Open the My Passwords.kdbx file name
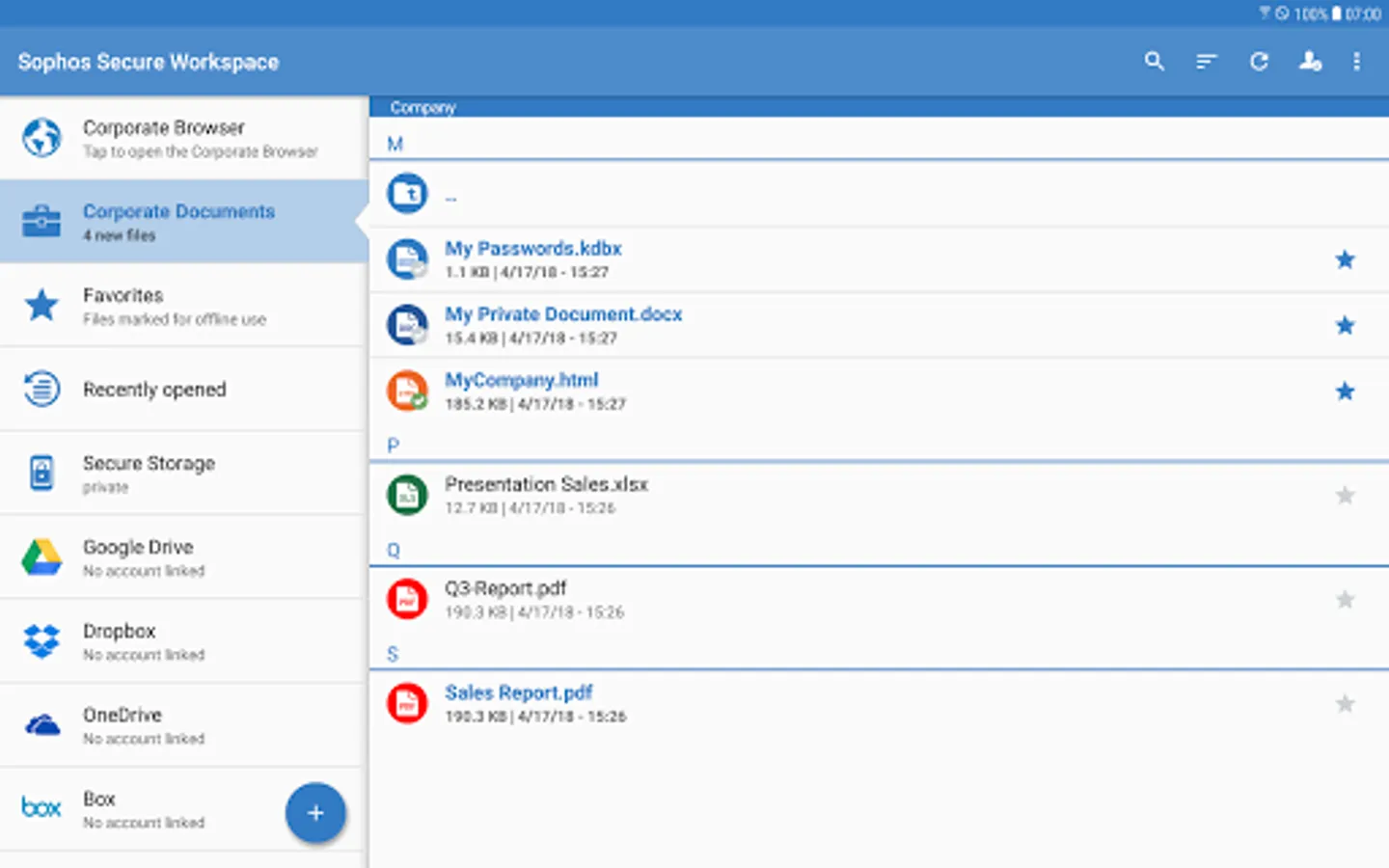This screenshot has height=868, width=1389. 532,249
